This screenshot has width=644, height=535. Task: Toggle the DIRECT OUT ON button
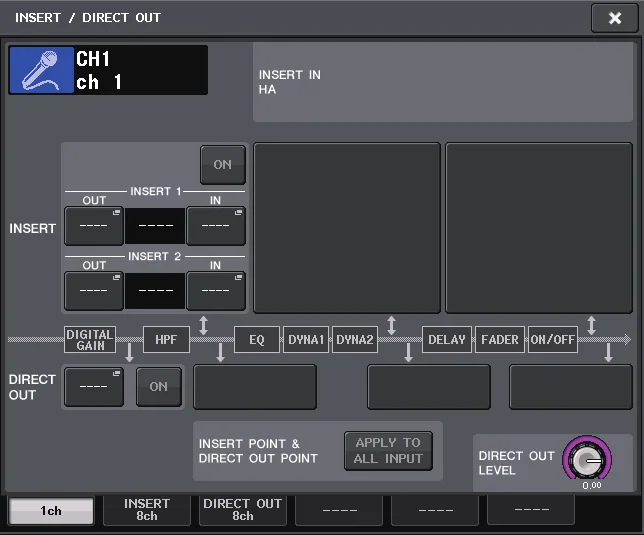pos(159,387)
